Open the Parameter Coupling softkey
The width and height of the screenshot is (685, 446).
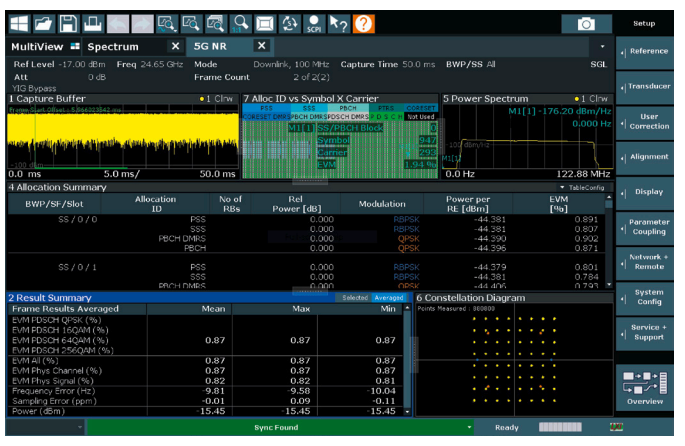645,227
